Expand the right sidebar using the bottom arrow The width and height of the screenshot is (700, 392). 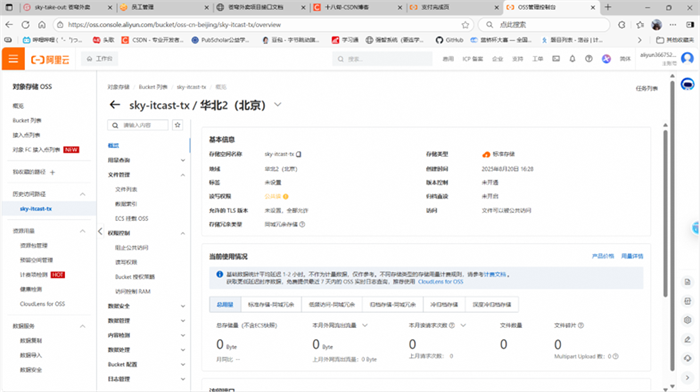[x=688, y=378]
